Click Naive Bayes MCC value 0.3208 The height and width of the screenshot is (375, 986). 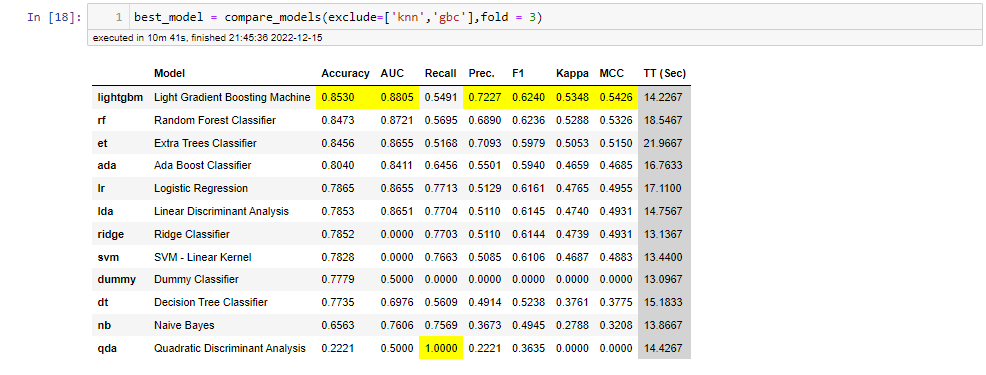pos(616,325)
